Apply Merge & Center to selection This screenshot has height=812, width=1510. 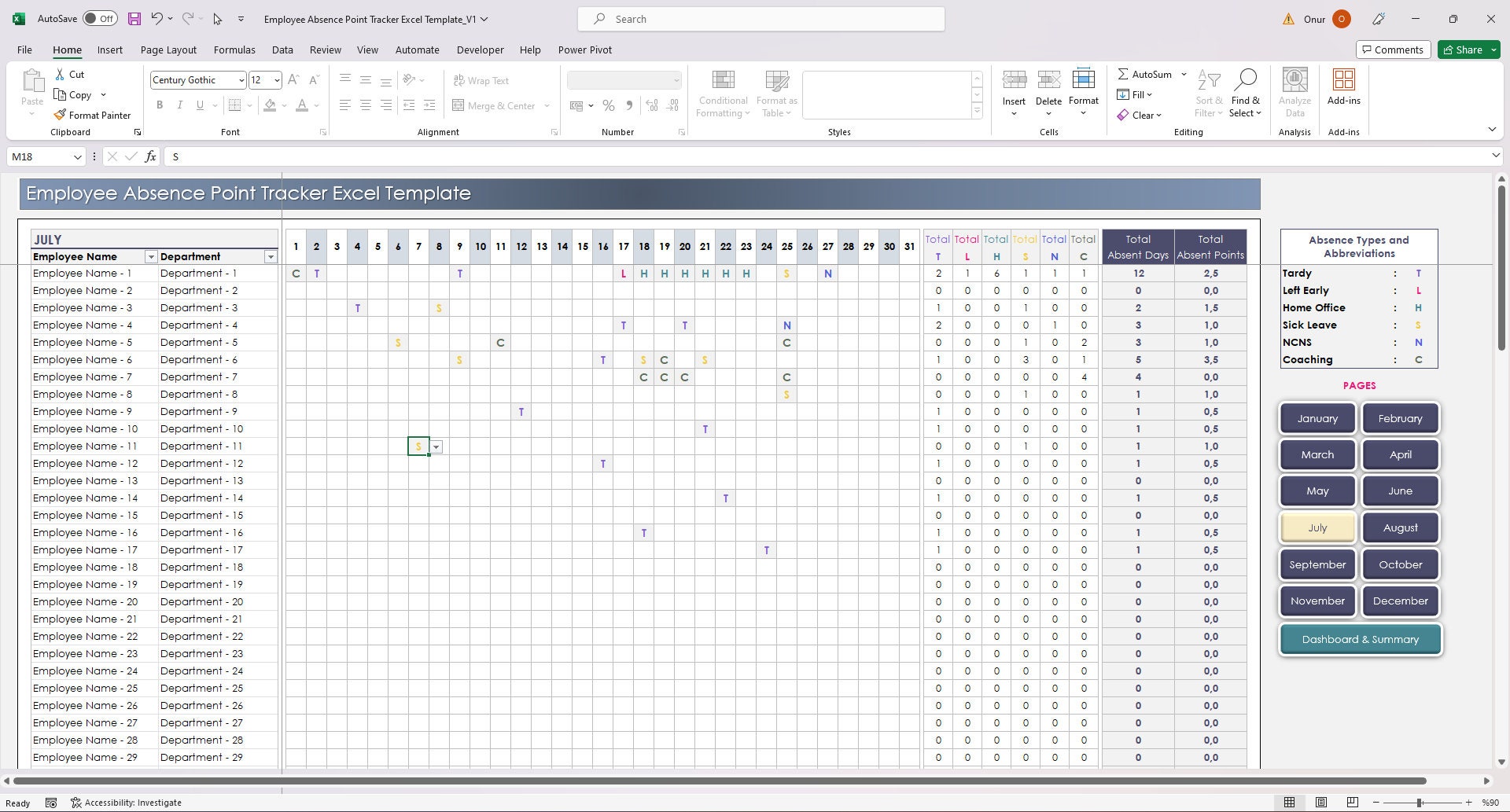pos(495,105)
